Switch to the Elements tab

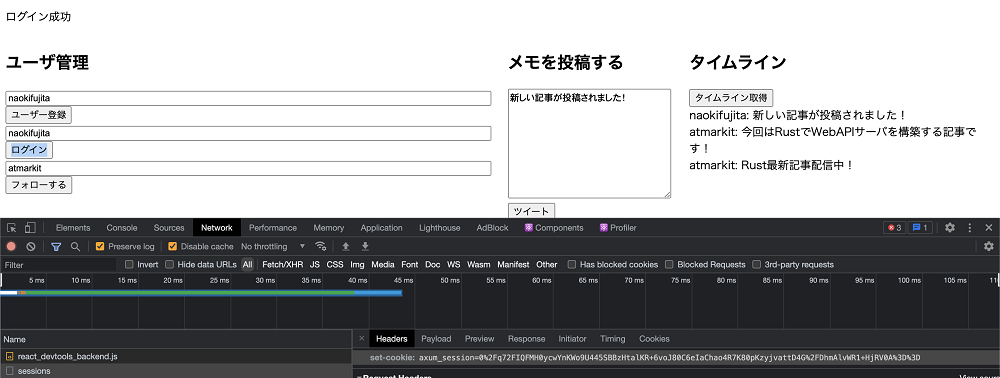click(x=73, y=228)
